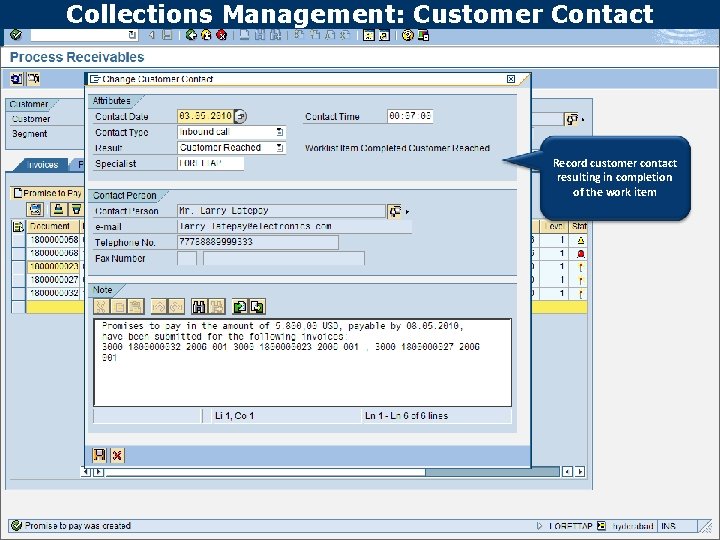Image resolution: width=720 pixels, height=540 pixels.
Task: Click the Copy icon in Note toolbar
Action: 118,306
